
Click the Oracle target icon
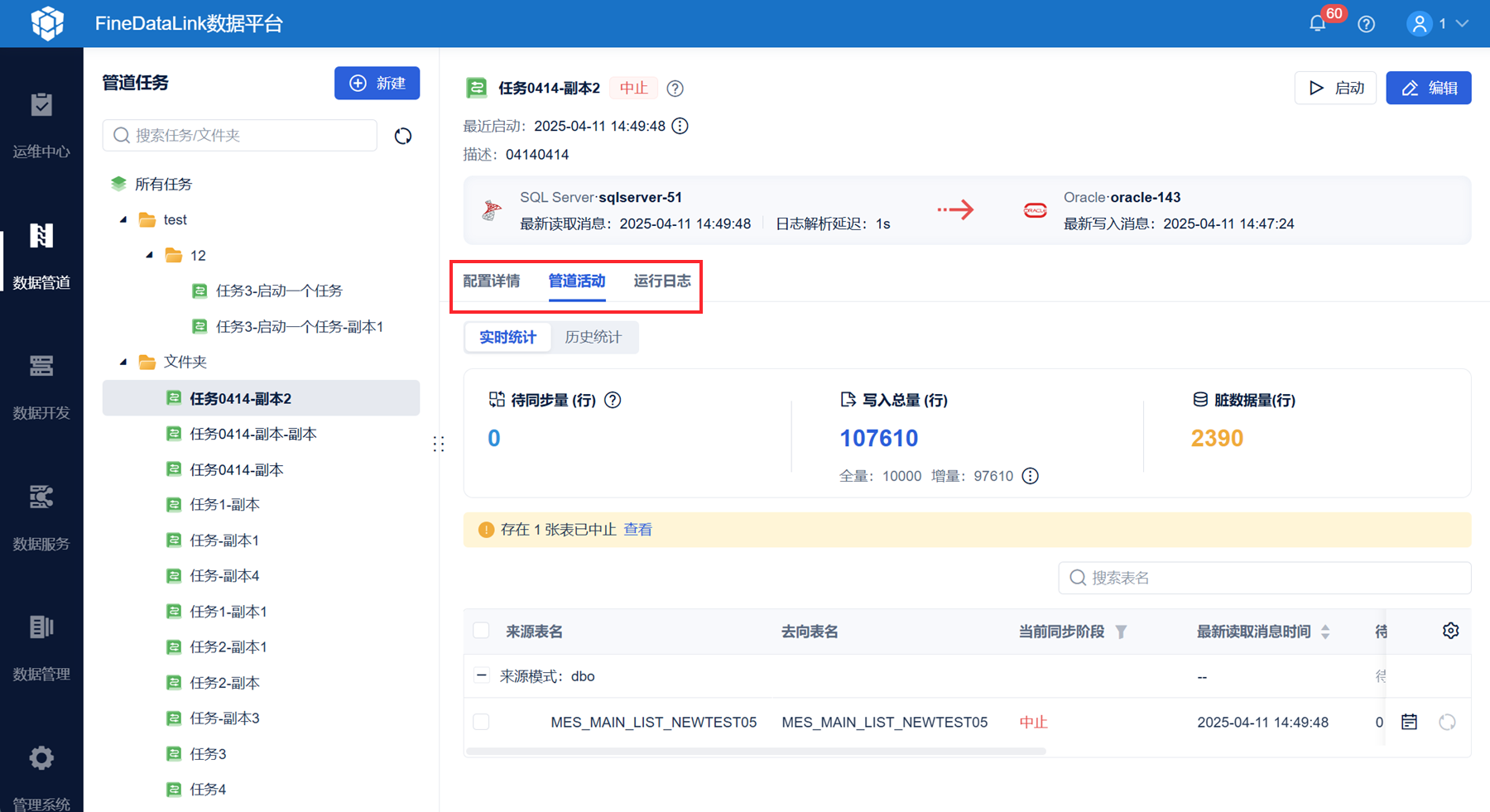pyautogui.click(x=1036, y=210)
